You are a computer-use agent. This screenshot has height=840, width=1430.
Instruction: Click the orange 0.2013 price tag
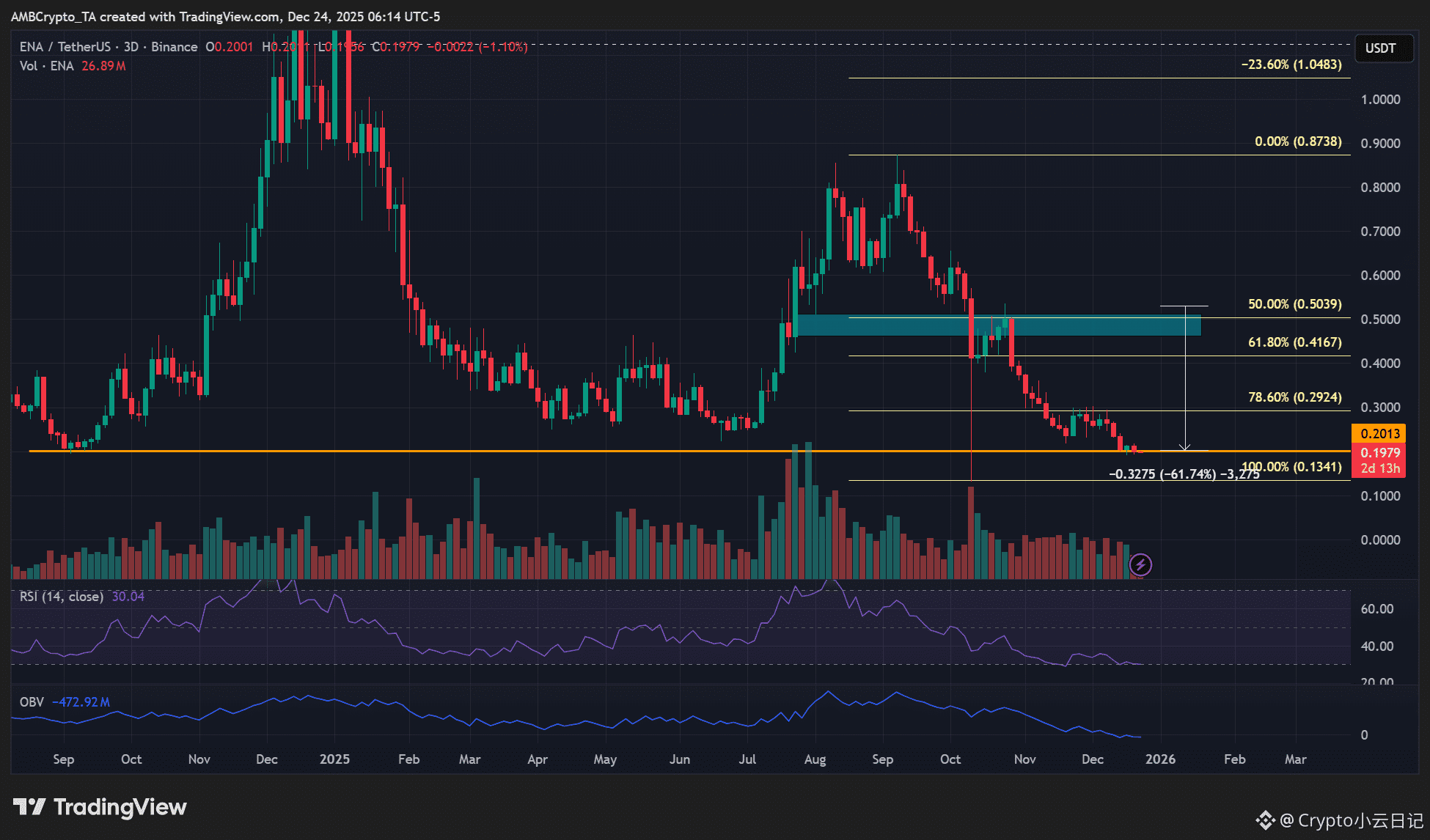pos(1379,433)
